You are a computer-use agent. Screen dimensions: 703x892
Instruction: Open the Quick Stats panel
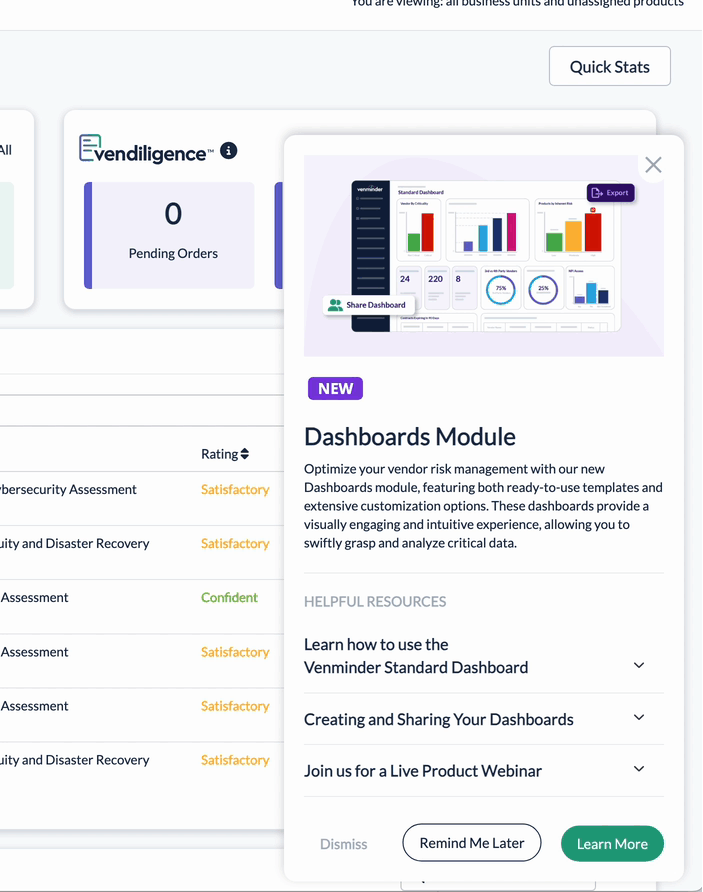(609, 67)
